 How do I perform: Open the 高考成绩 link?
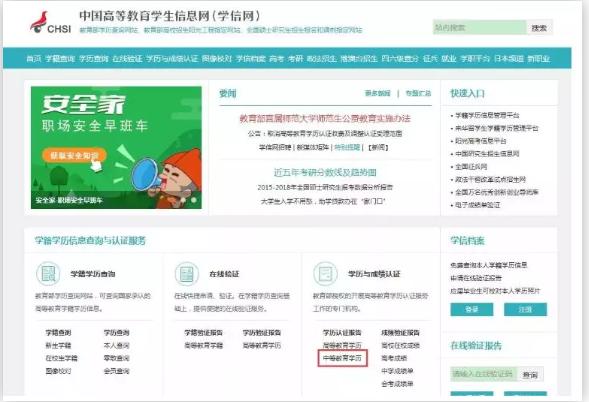click(x=394, y=358)
